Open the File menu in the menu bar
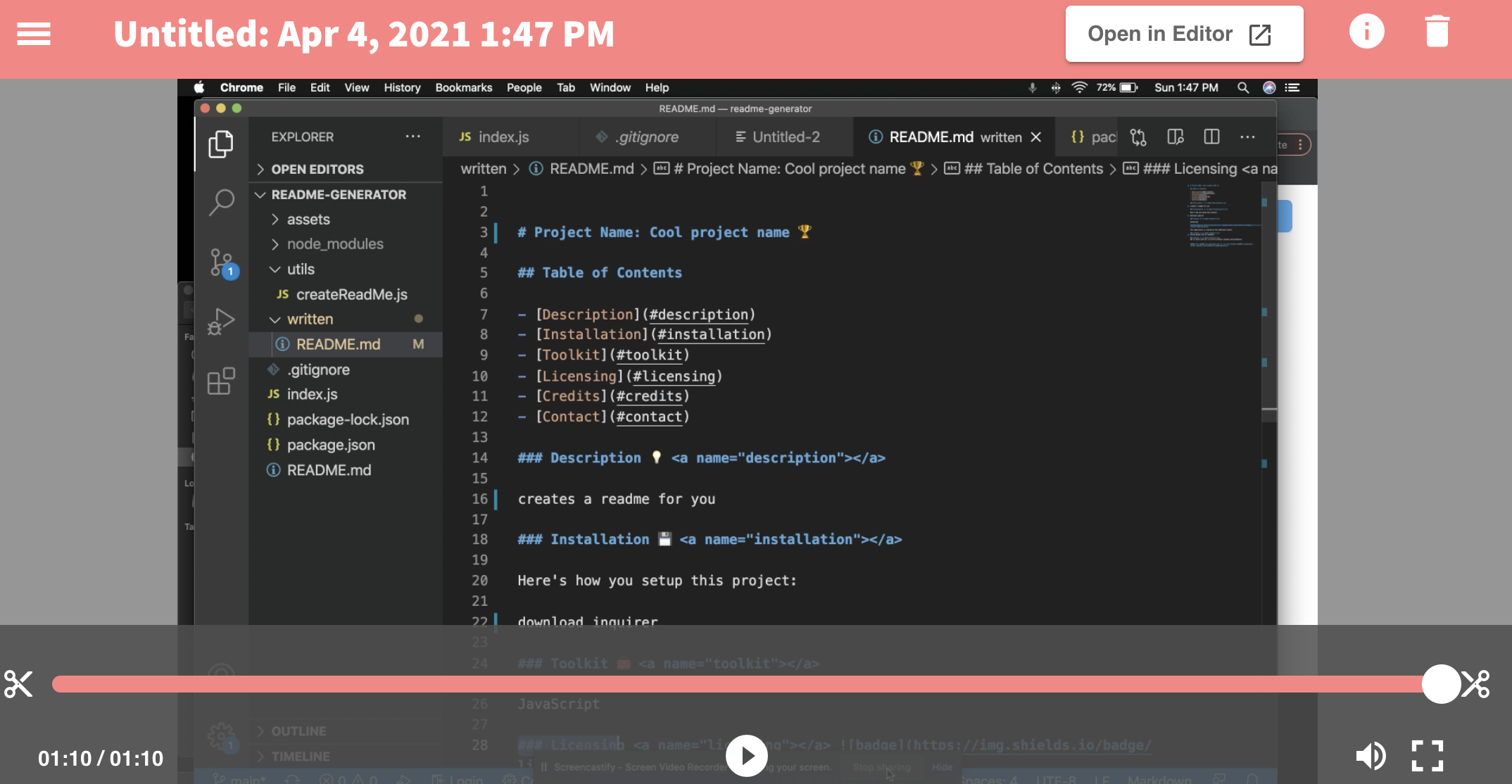This screenshot has width=1512, height=784. point(286,87)
